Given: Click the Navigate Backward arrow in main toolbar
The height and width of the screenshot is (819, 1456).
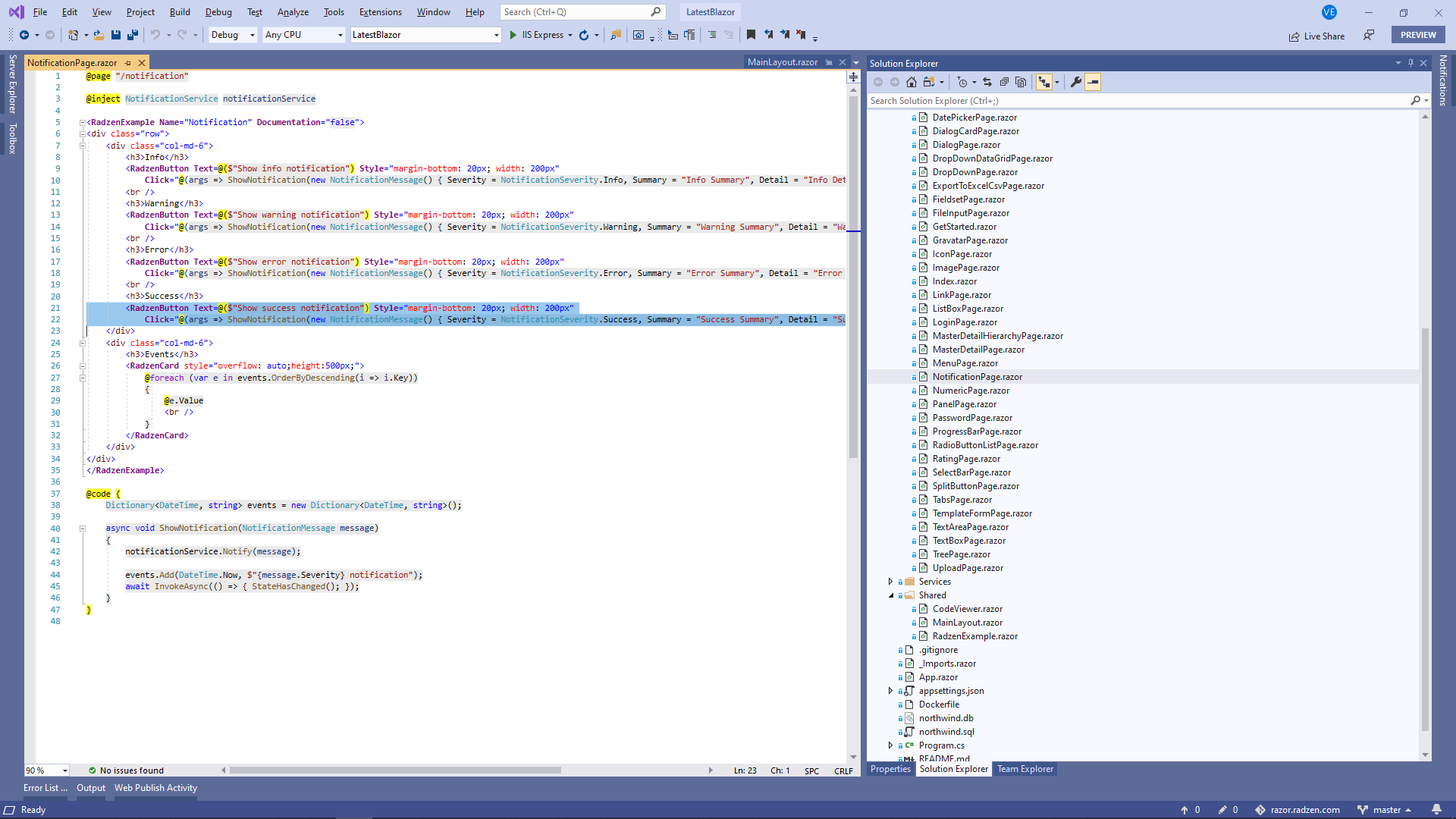Looking at the screenshot, I should coord(24,35).
